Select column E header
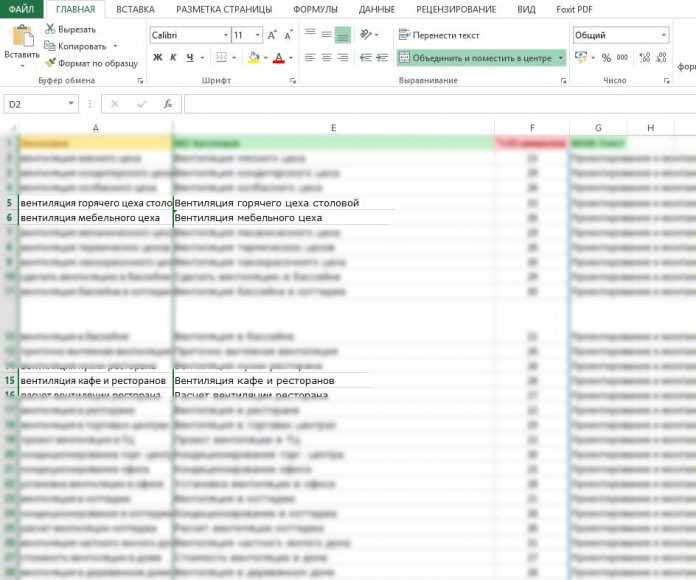Viewport: 696px width, 580px height. (x=333, y=128)
